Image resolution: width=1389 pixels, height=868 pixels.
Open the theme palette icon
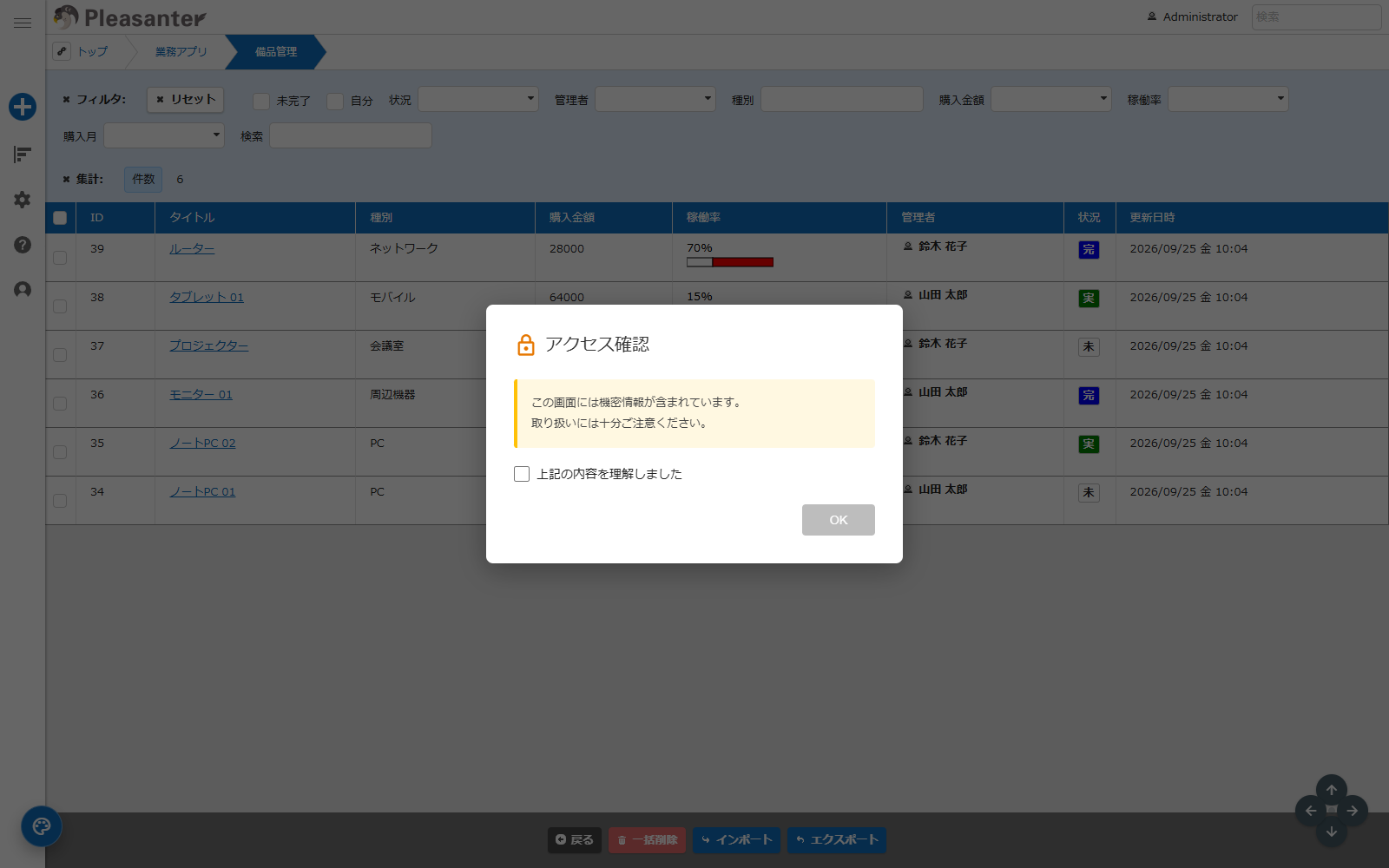[42, 826]
